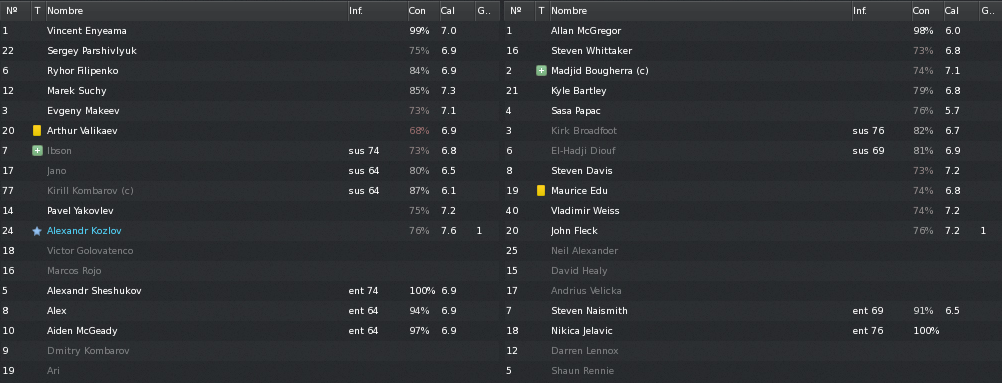The width and height of the screenshot is (1002, 383).
Task: Sort right table by Cal column
Action: (x=960, y=11)
